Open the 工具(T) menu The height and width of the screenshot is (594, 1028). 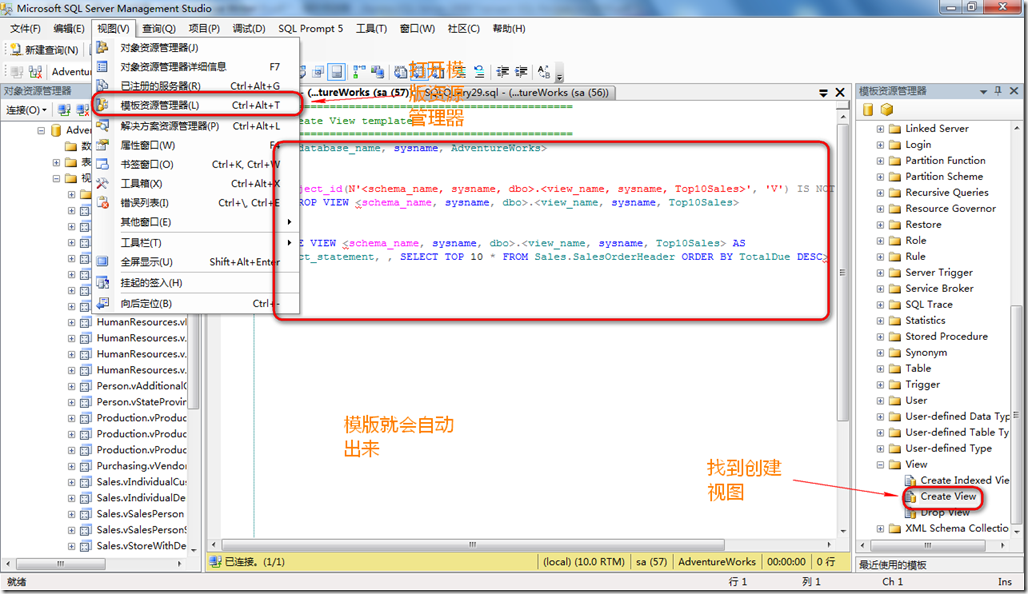click(372, 28)
